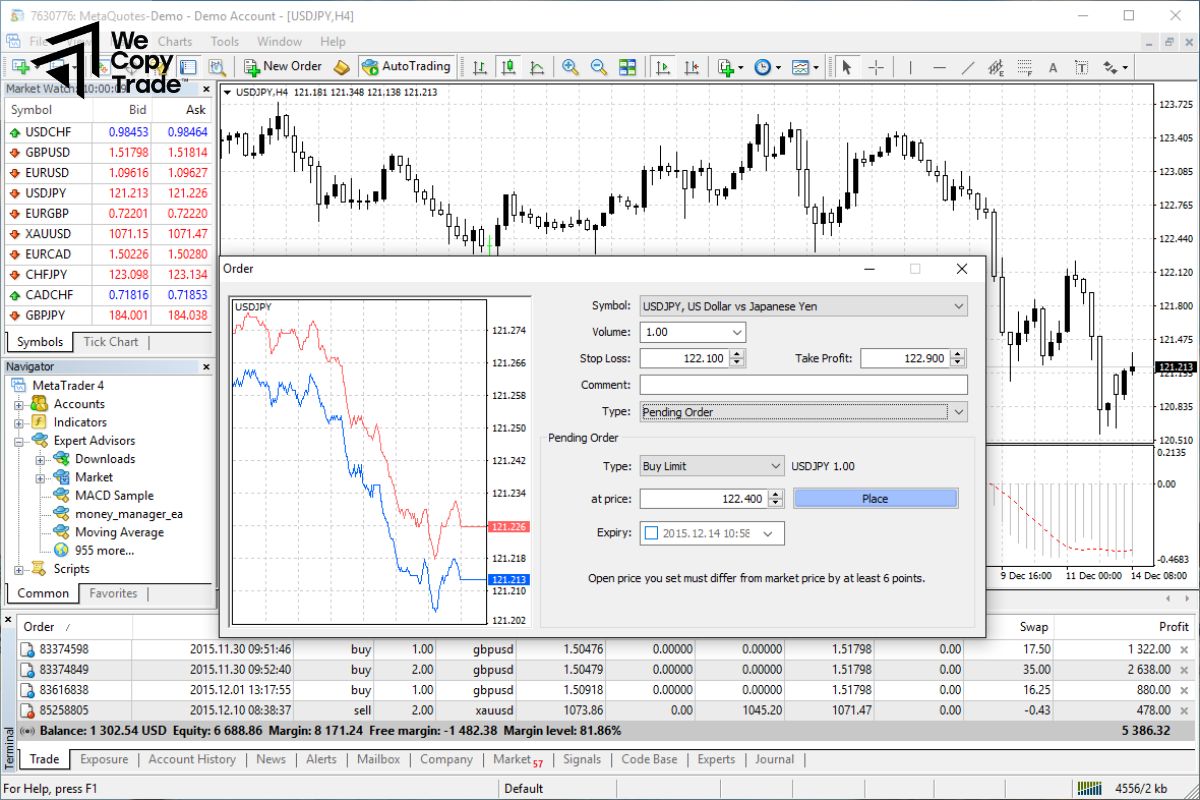Enable the Expiry checkbox in Order dialog

tap(652, 534)
